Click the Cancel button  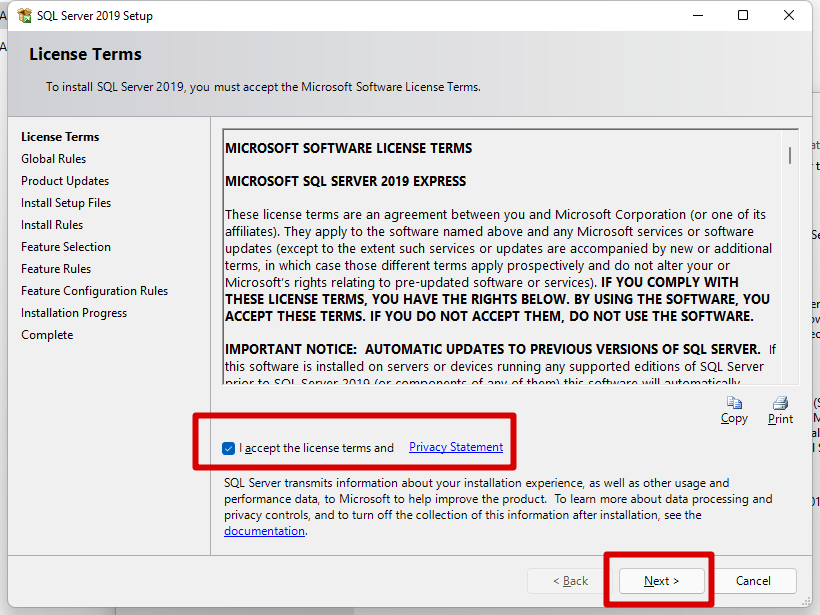pos(753,581)
